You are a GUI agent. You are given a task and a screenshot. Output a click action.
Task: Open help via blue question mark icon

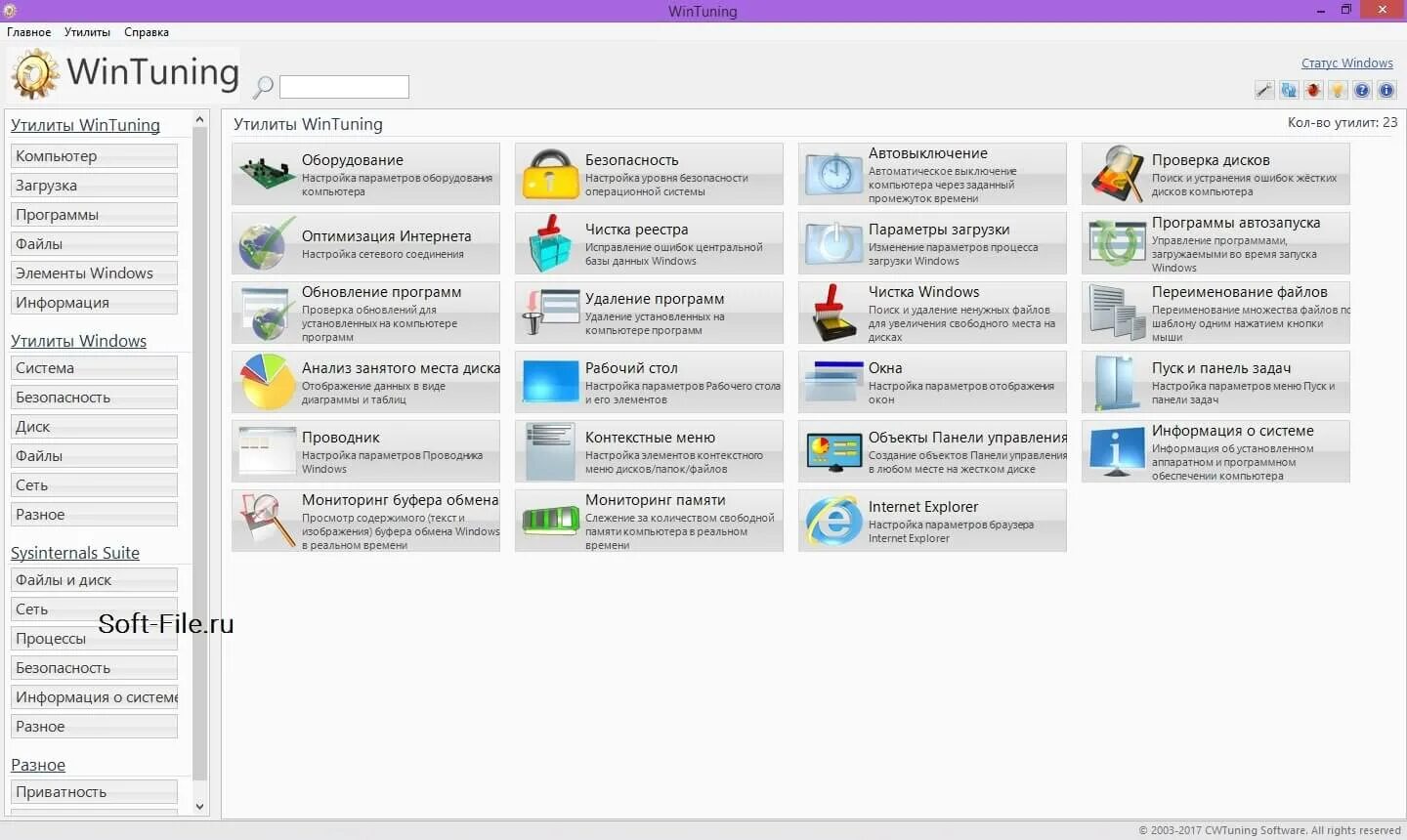(1362, 90)
